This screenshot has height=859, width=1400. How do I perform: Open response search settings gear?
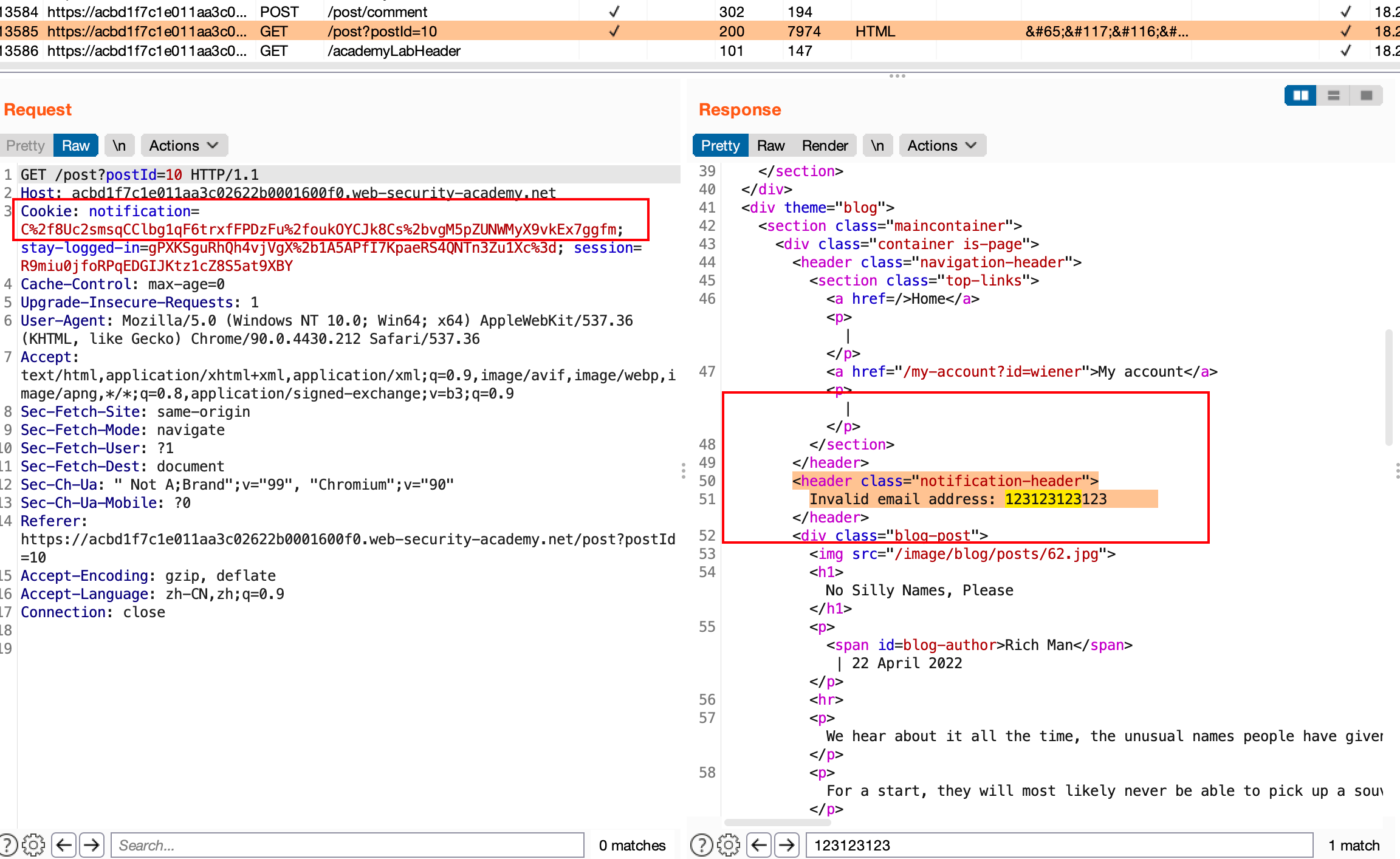click(729, 845)
